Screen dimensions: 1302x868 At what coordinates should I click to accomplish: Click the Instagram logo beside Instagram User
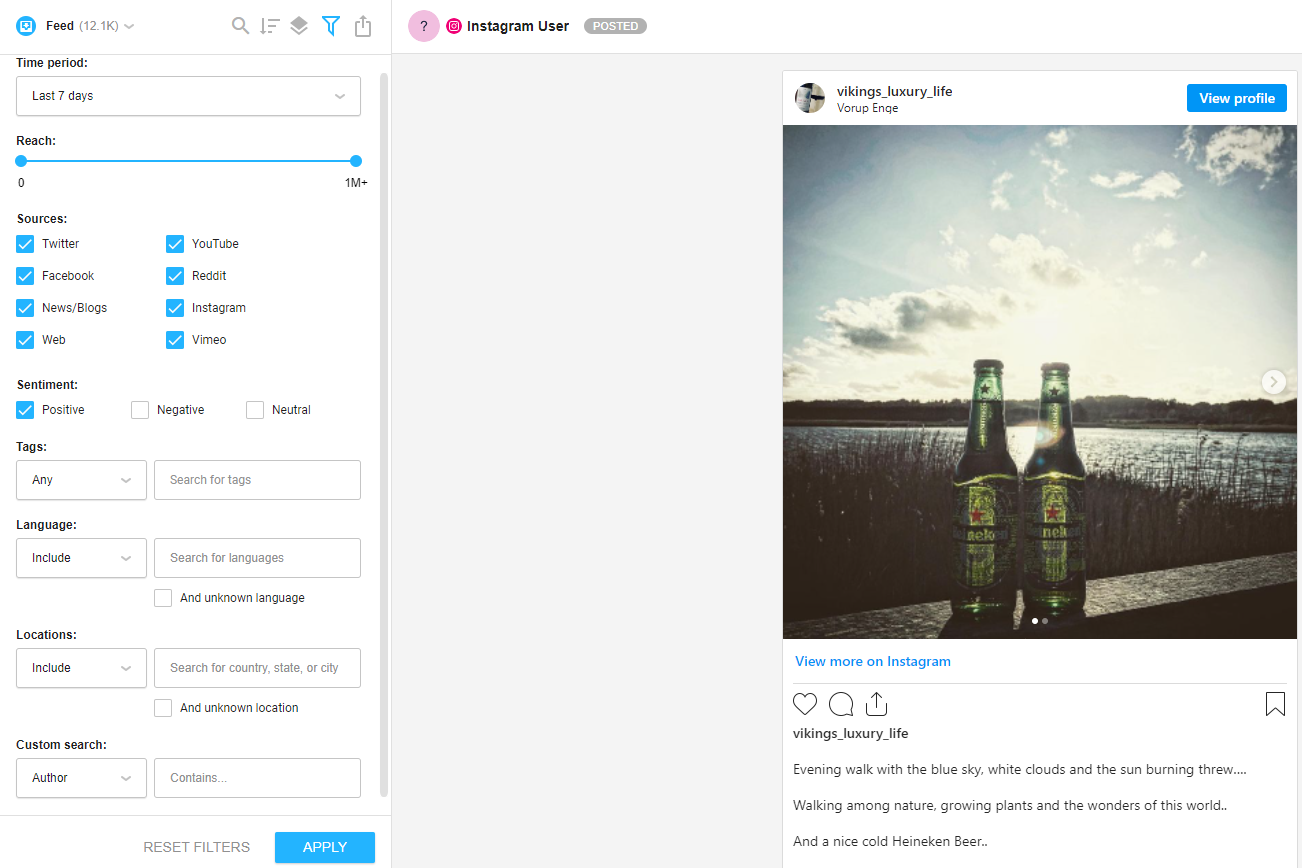click(x=454, y=27)
